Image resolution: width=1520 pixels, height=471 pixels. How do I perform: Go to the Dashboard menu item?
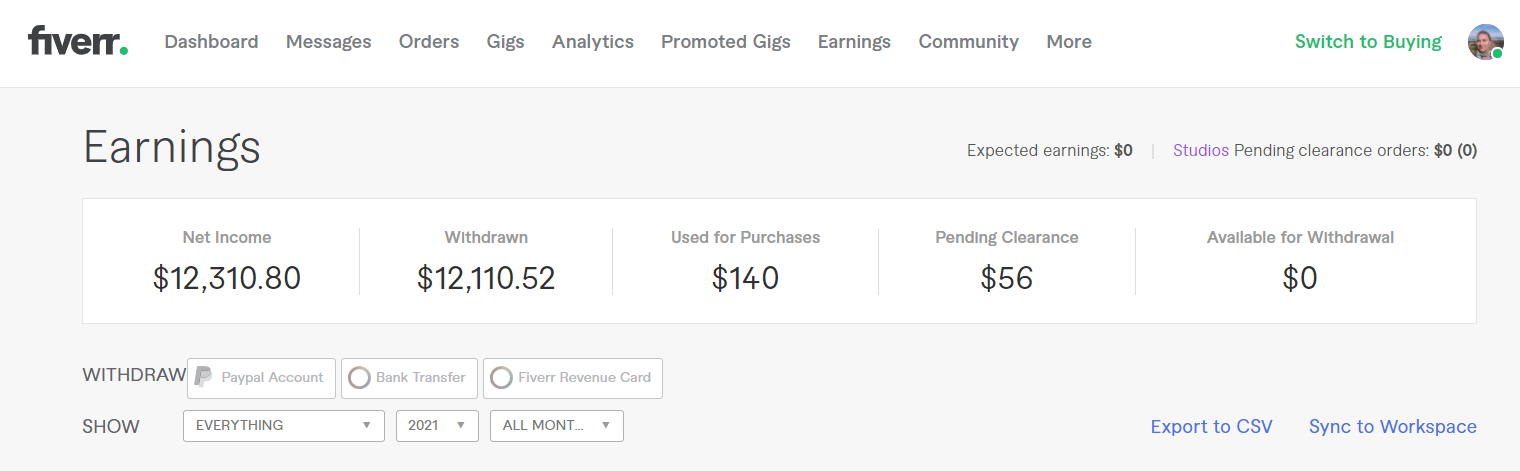click(x=211, y=42)
